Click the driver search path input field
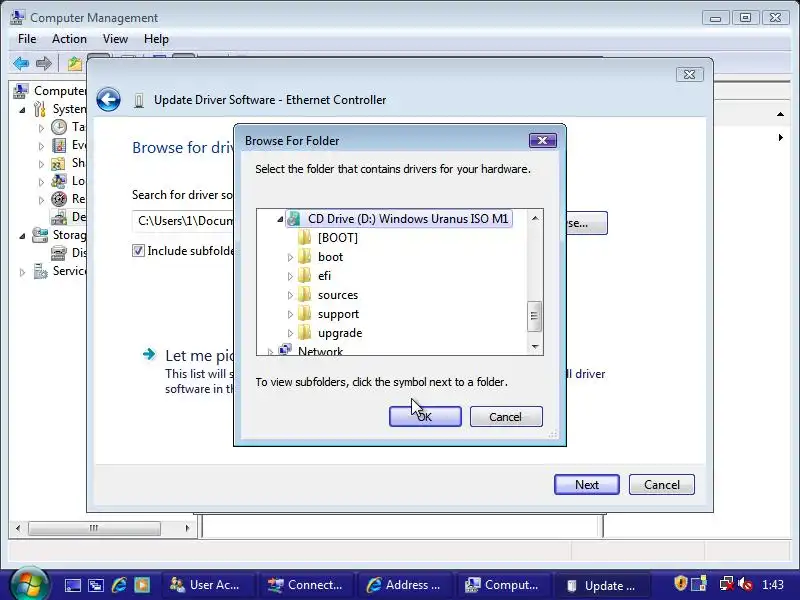Image resolution: width=800 pixels, height=600 pixels. [x=183, y=221]
